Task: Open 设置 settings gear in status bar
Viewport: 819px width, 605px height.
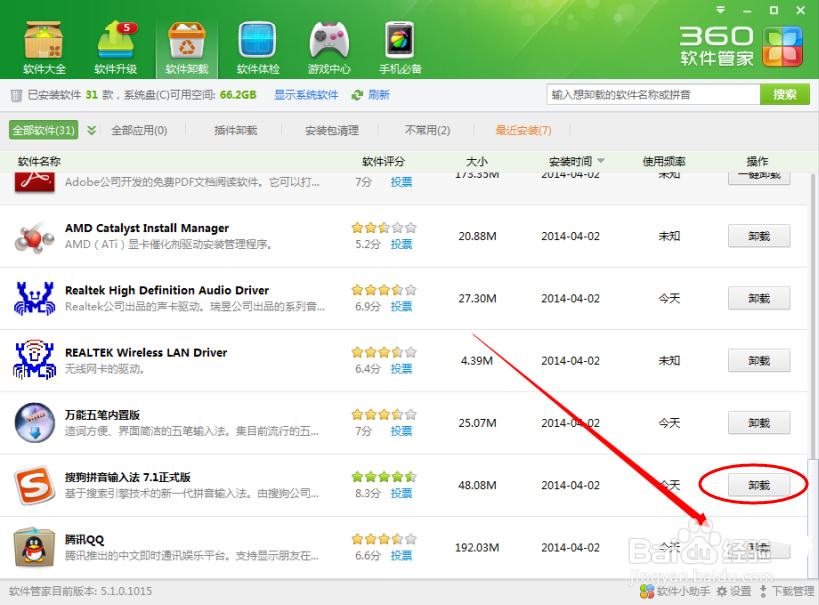Action: (x=734, y=591)
